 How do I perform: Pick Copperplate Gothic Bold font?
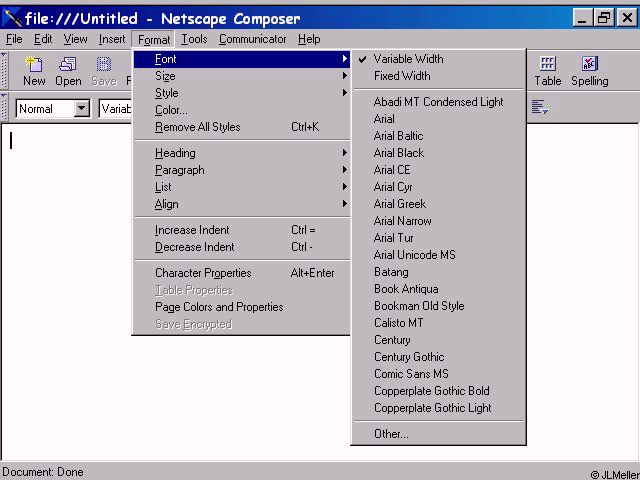[x=438, y=391]
